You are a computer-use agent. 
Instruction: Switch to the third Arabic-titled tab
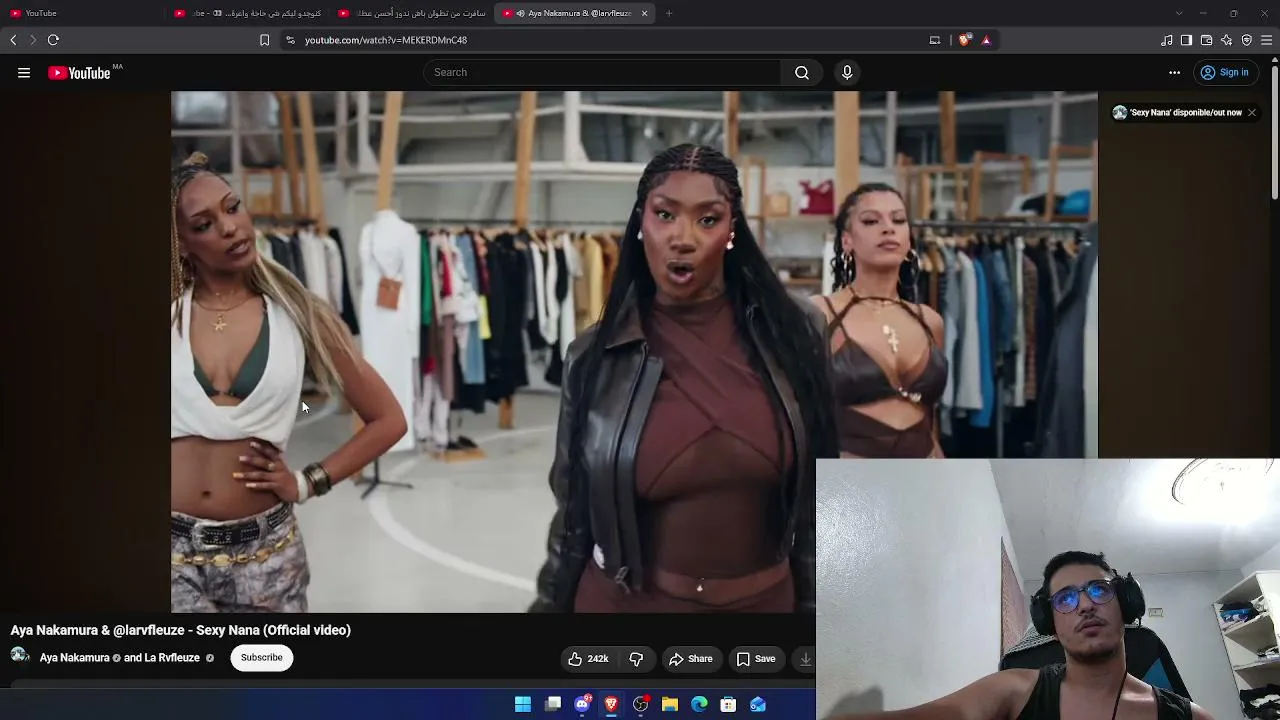[411, 13]
